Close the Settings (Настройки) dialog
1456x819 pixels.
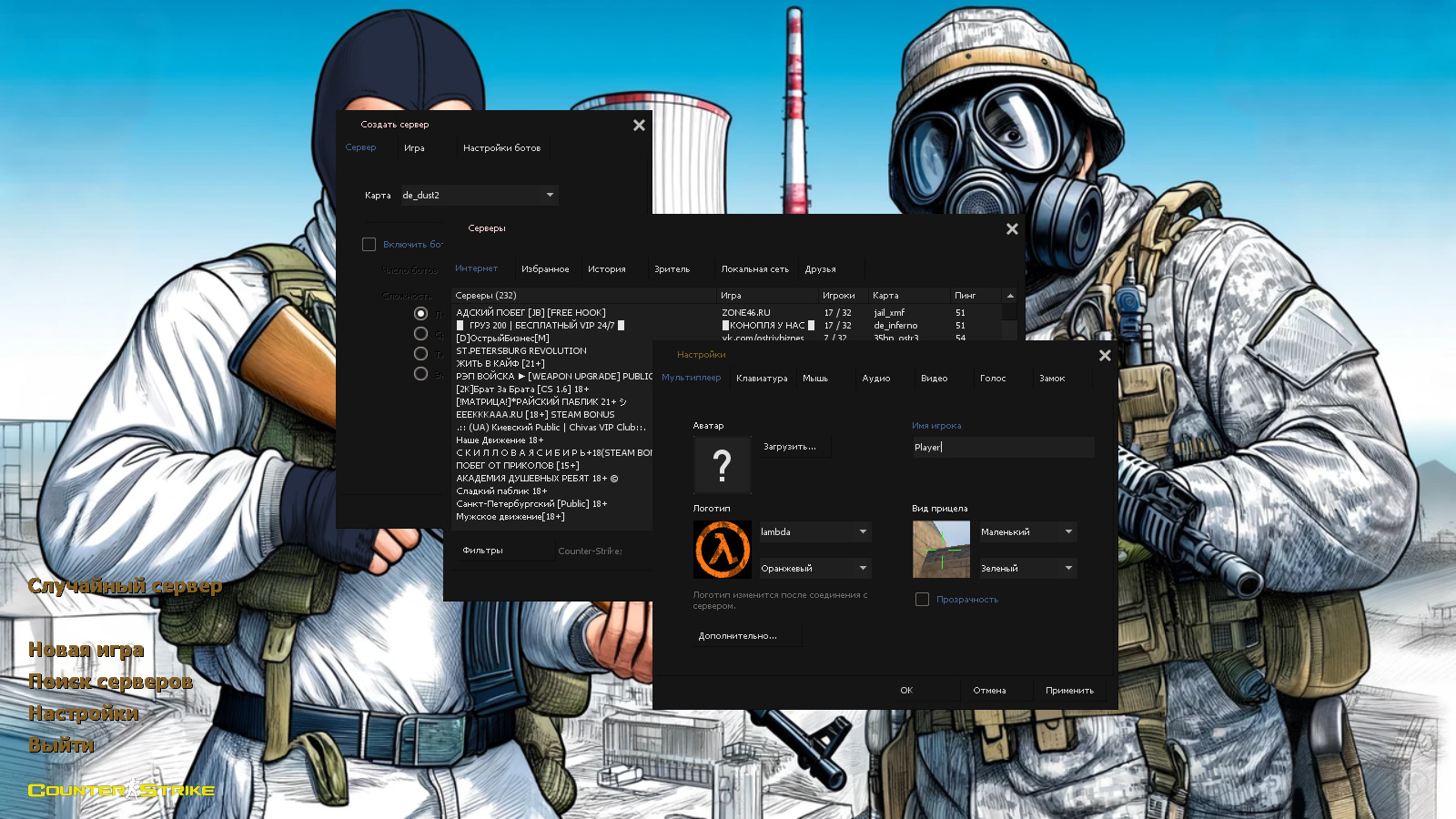coord(1105,356)
